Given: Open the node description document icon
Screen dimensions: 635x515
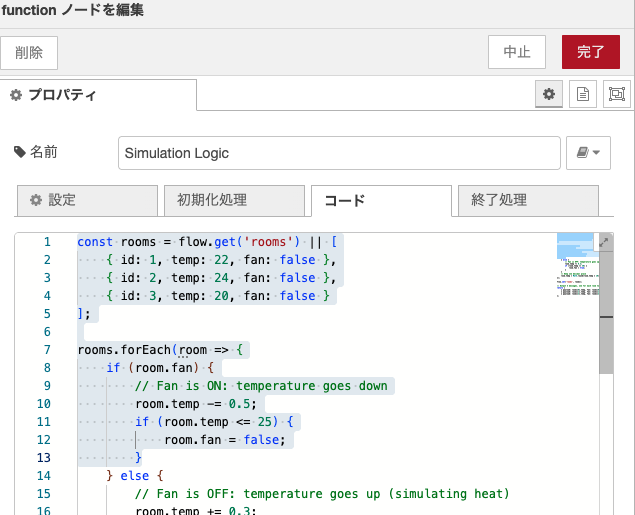Looking at the screenshot, I should [582, 94].
